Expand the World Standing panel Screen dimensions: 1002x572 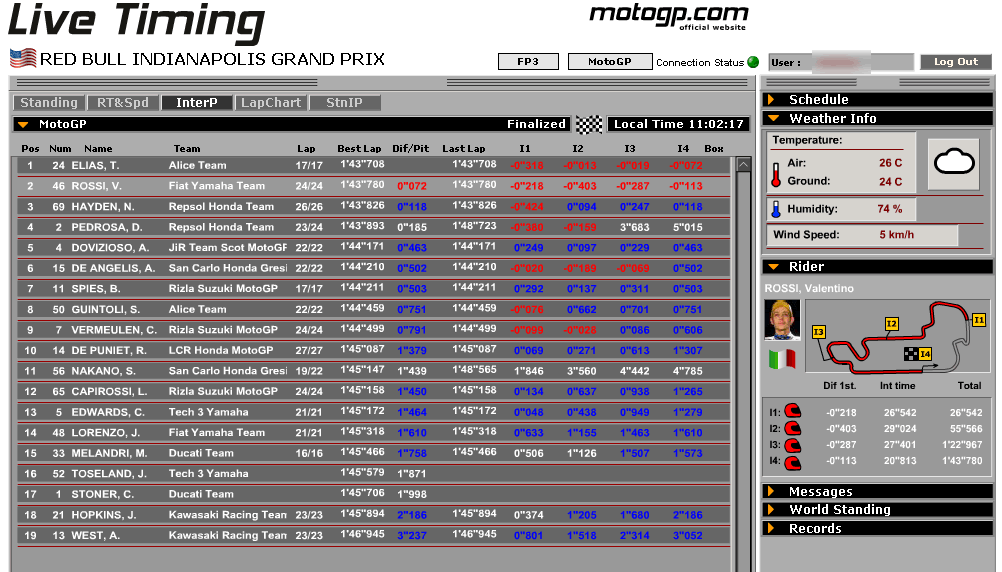click(877, 509)
